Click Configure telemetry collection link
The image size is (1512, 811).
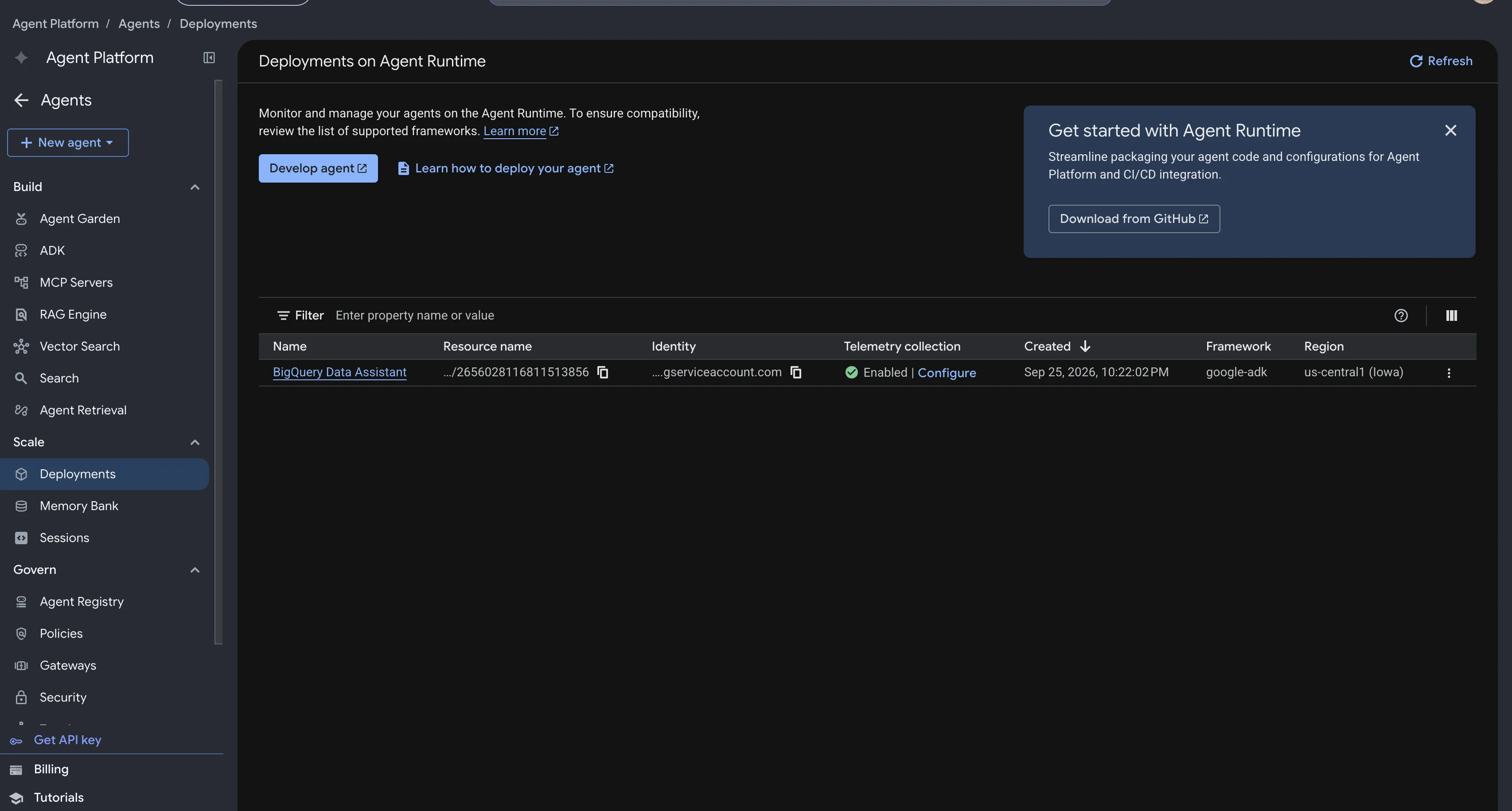tap(947, 373)
